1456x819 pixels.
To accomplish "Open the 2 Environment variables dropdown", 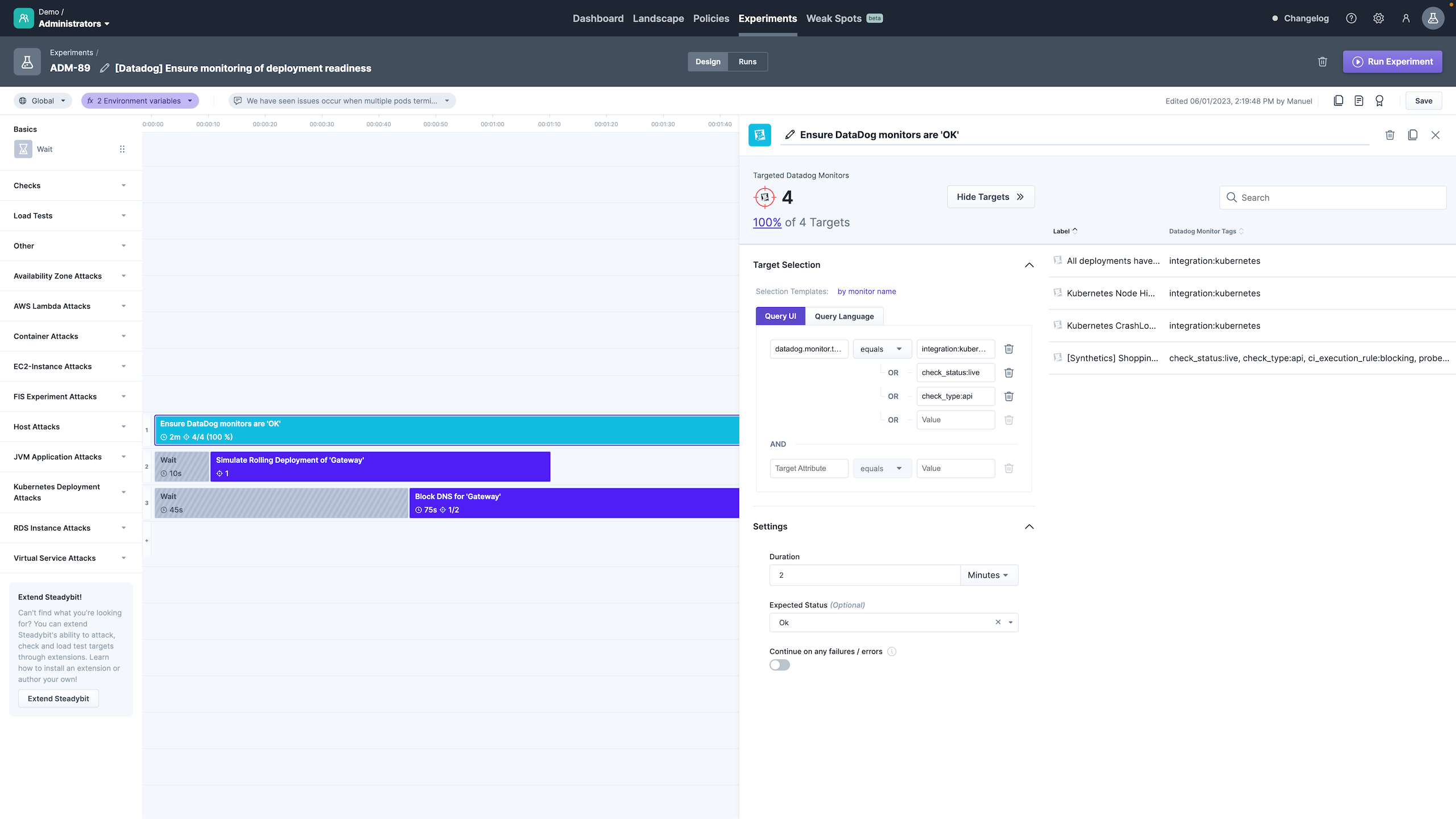I will (x=140, y=101).
